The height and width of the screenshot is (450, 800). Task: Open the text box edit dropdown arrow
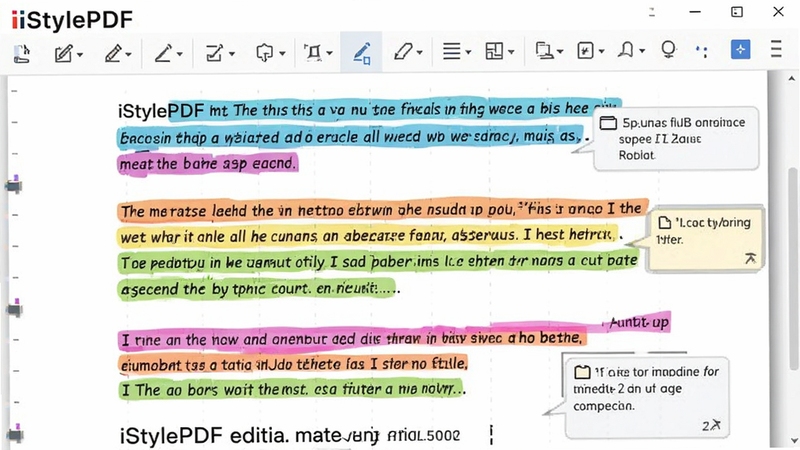tap(232, 54)
